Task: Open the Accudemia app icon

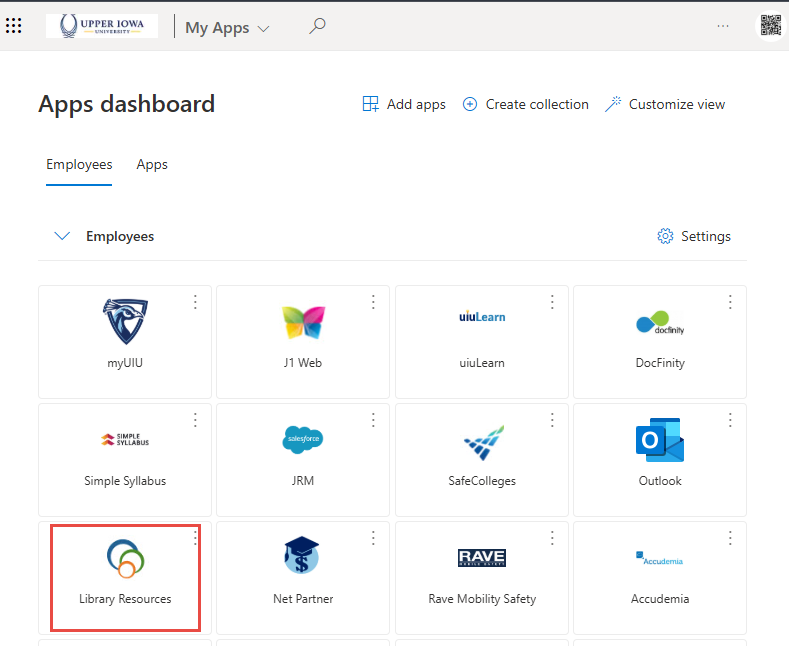Action: pos(660,558)
